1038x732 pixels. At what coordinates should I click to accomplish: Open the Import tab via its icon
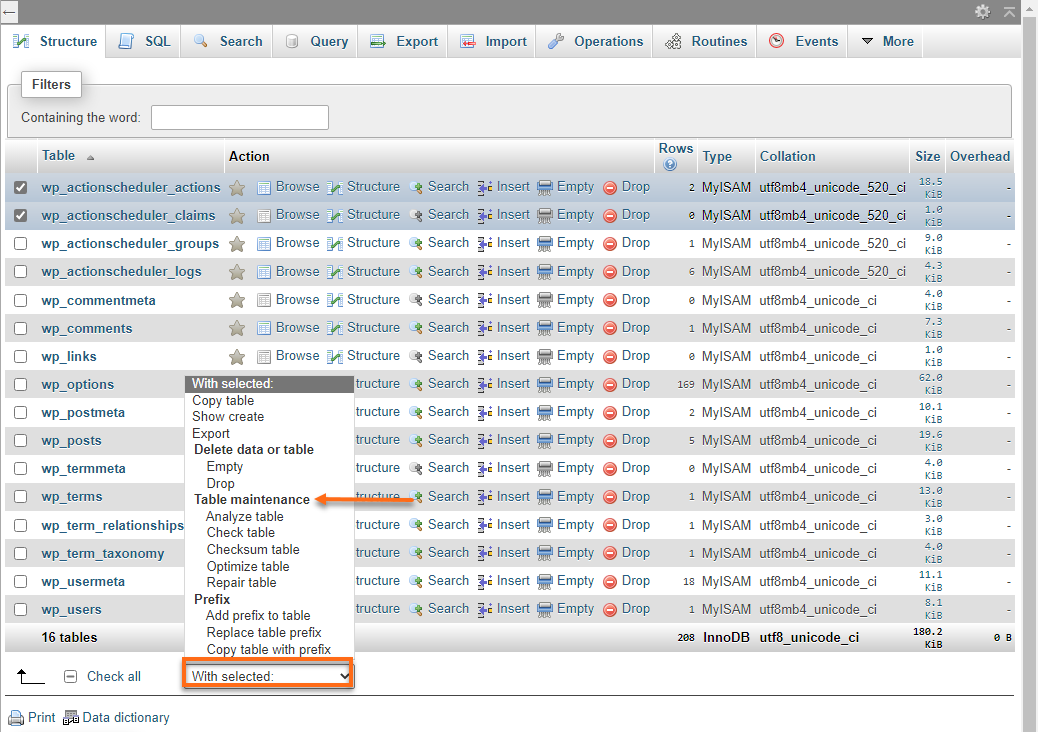467,41
